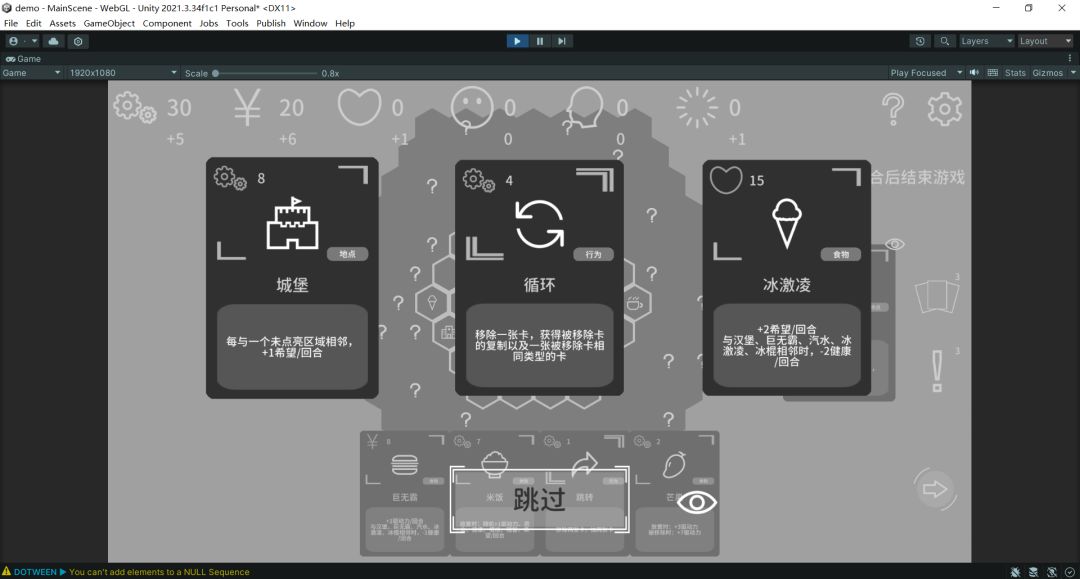This screenshot has width=1080, height=579.
Task: Click the 地点 tag on castle card
Action: (347, 254)
